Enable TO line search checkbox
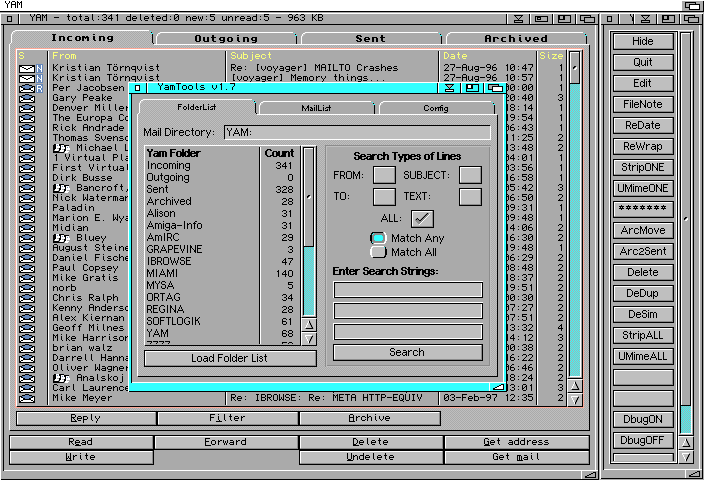Screen dimensions: 704x480 (x=384, y=197)
